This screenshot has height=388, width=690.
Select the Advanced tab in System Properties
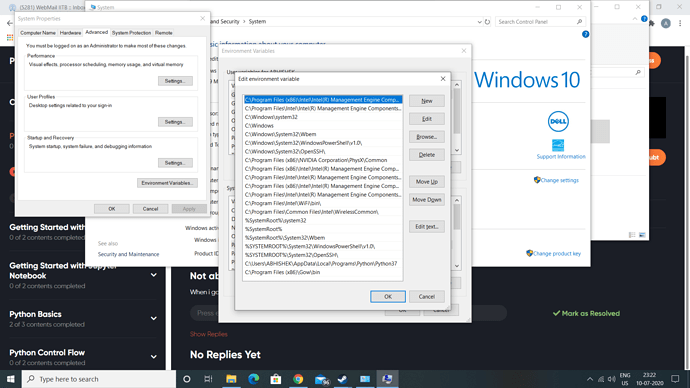(96, 32)
